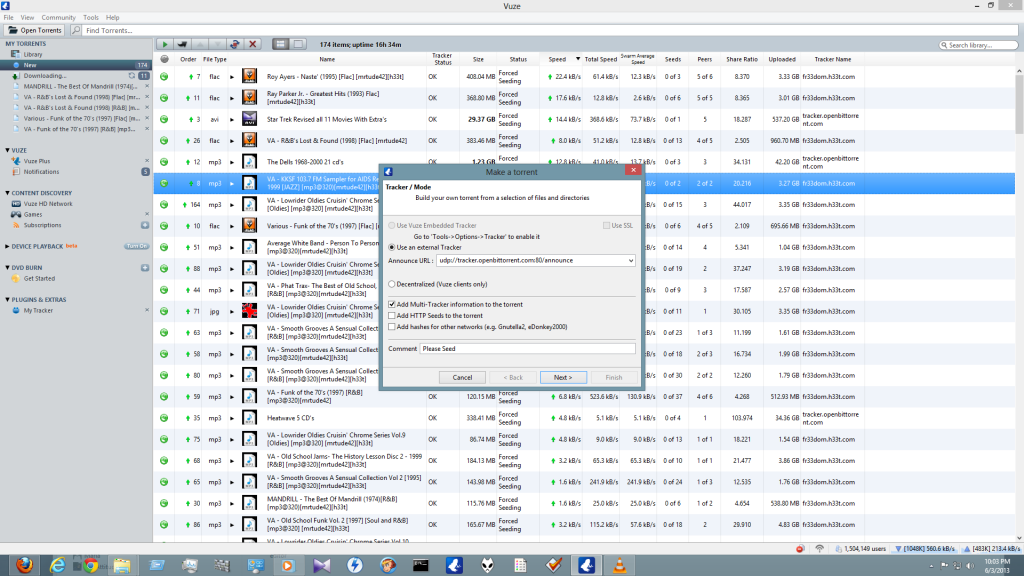Select Use an external Tracker radio
The height and width of the screenshot is (576, 1024).
click(392, 248)
